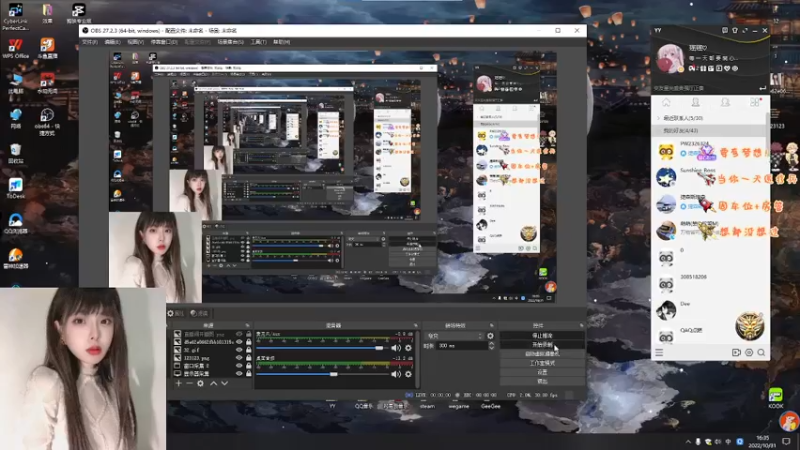Image resolution: width=800 pixels, height=450 pixels.
Task: Toggle lock on 123123.png source
Action: 248,358
